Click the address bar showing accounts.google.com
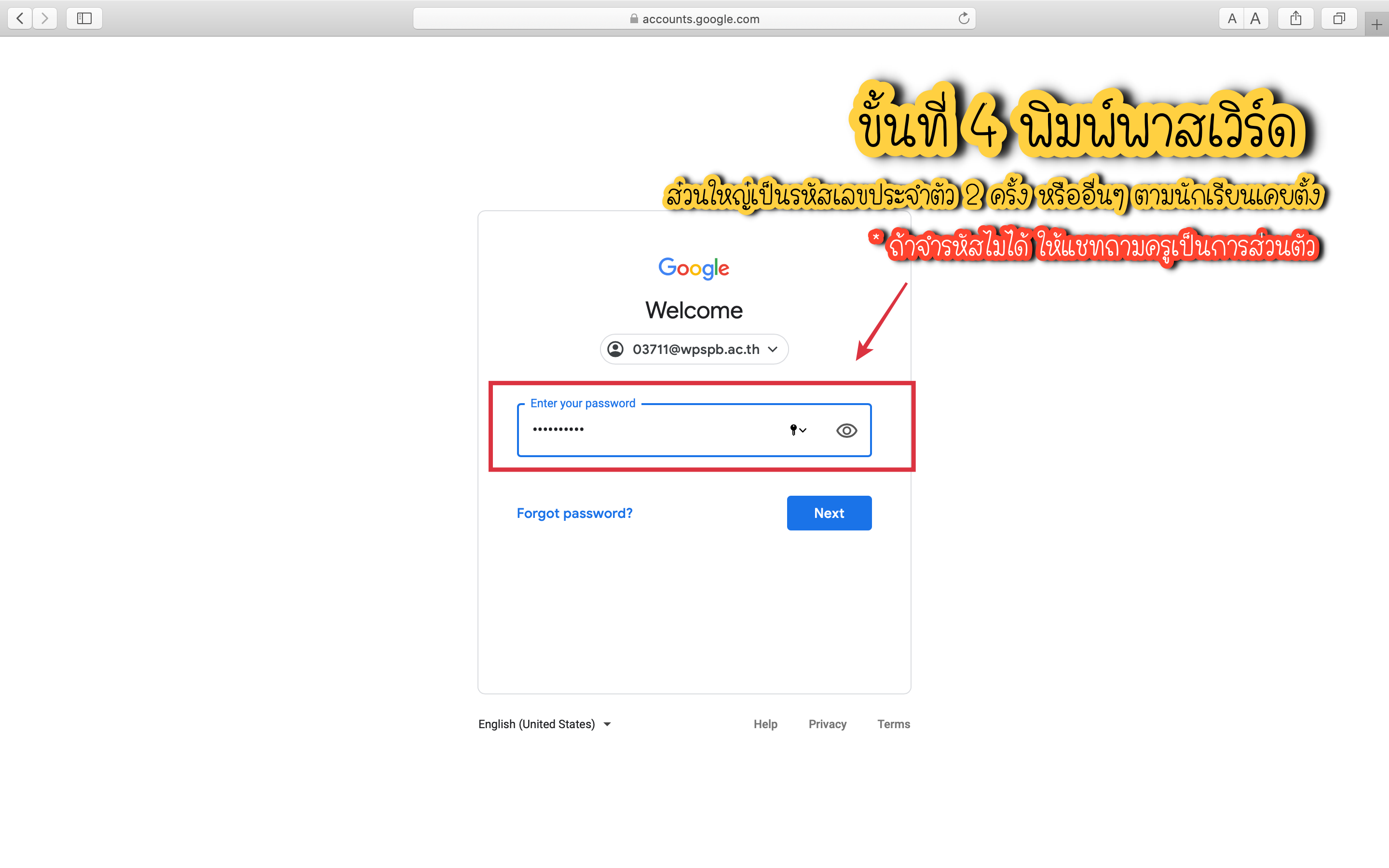 [x=694, y=18]
